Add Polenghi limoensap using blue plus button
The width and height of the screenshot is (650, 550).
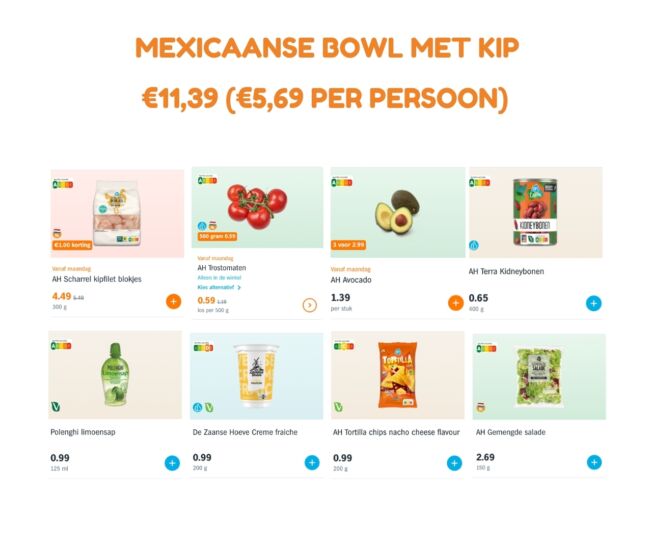(x=172, y=463)
